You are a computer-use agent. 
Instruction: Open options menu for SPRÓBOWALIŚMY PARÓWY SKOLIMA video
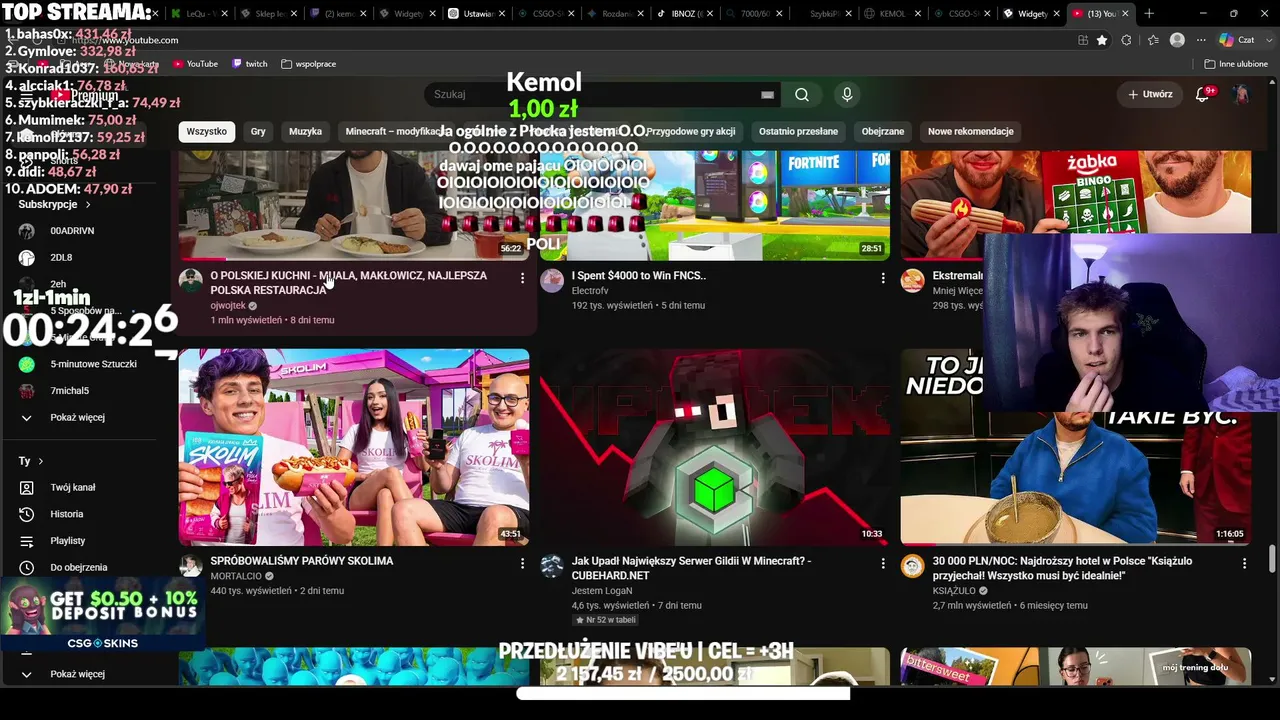click(522, 564)
